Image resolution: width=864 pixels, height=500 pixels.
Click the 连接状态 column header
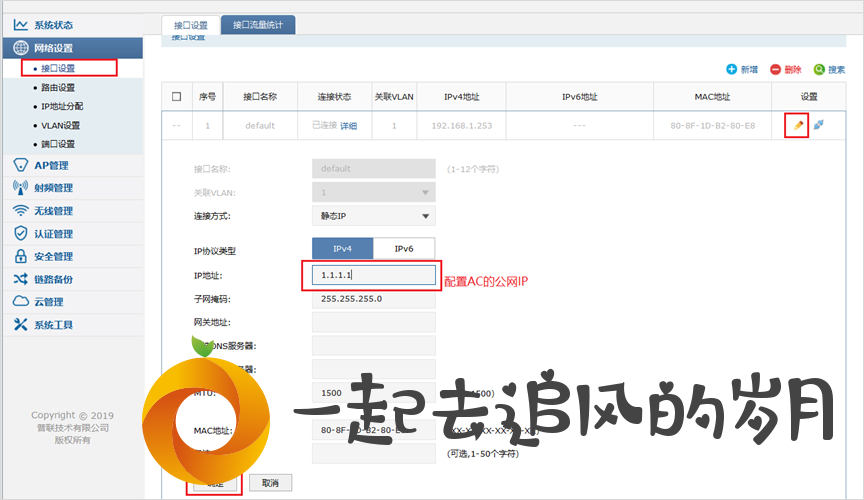[334, 96]
